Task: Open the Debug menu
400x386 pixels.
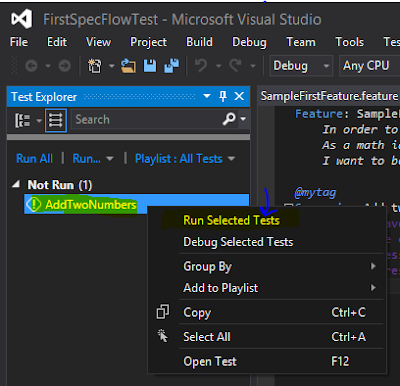Action: [x=249, y=42]
